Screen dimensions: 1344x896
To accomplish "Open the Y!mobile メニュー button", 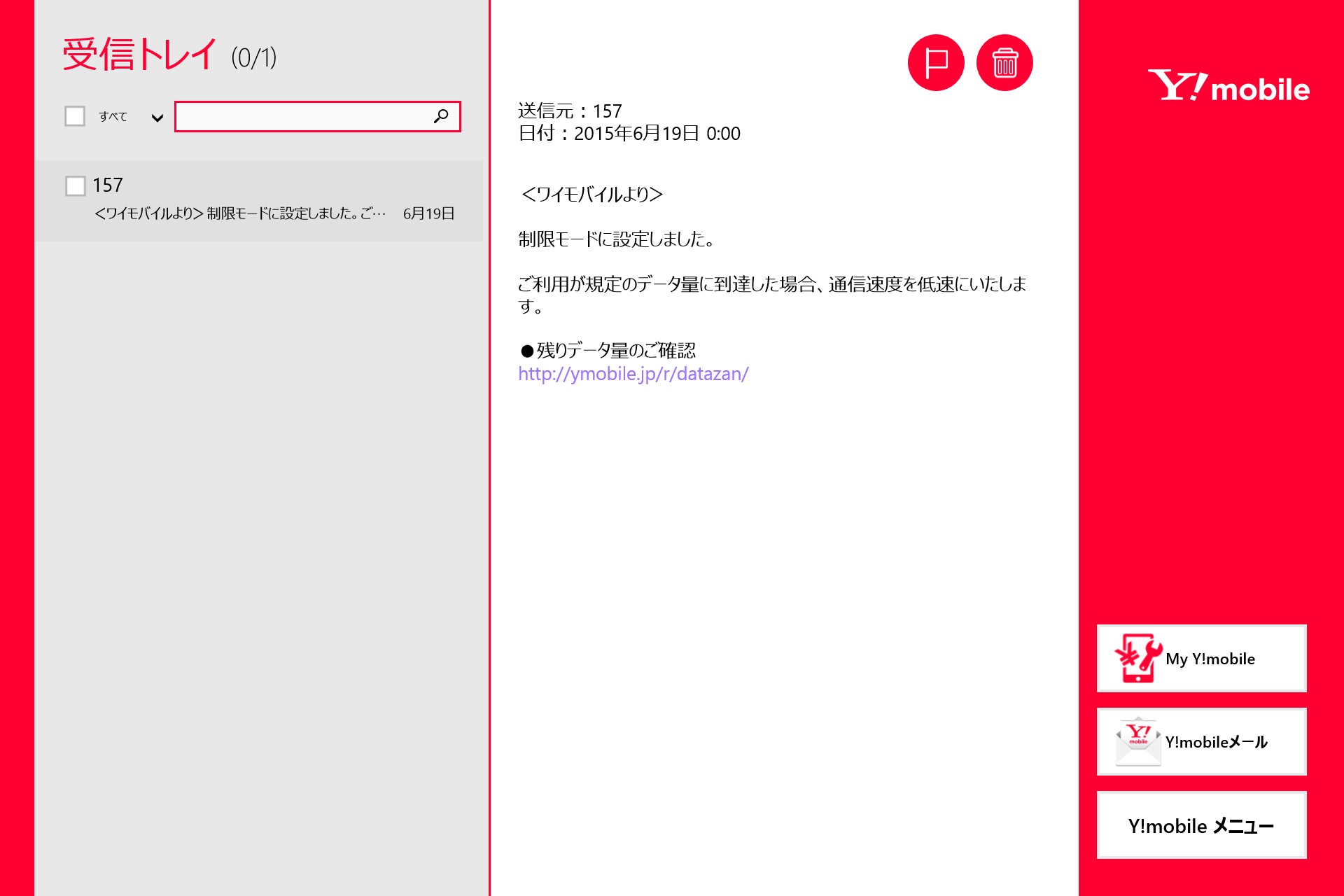I will (x=1201, y=825).
